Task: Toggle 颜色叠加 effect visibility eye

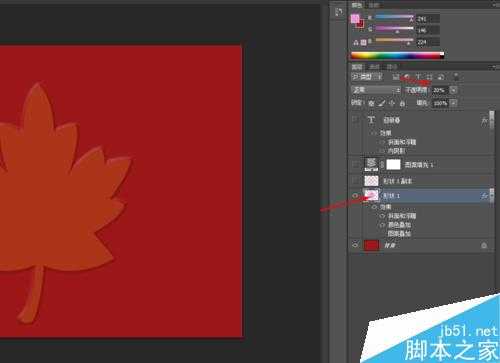Action: point(382,225)
